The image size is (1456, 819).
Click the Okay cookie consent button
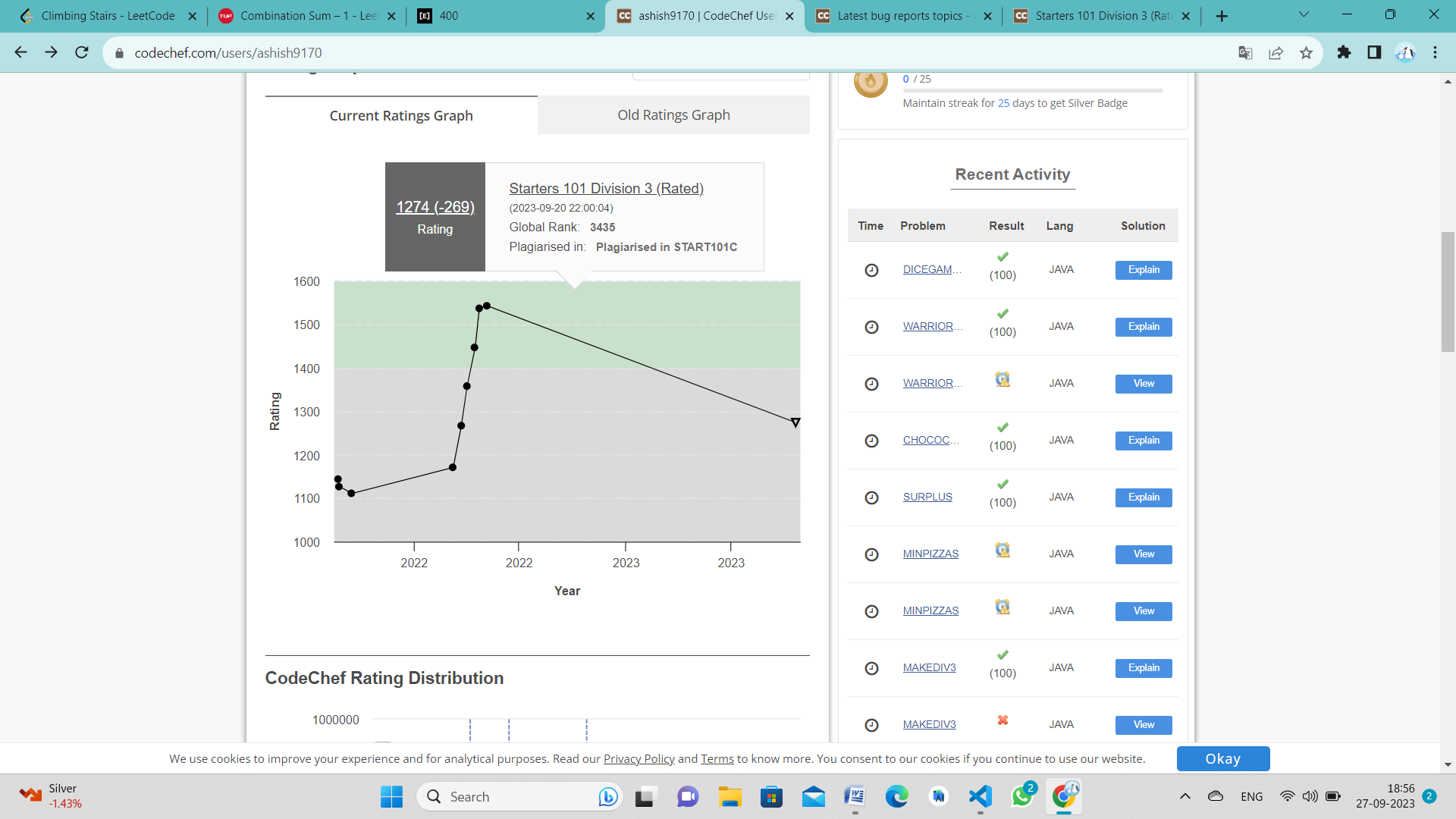pyautogui.click(x=1222, y=758)
